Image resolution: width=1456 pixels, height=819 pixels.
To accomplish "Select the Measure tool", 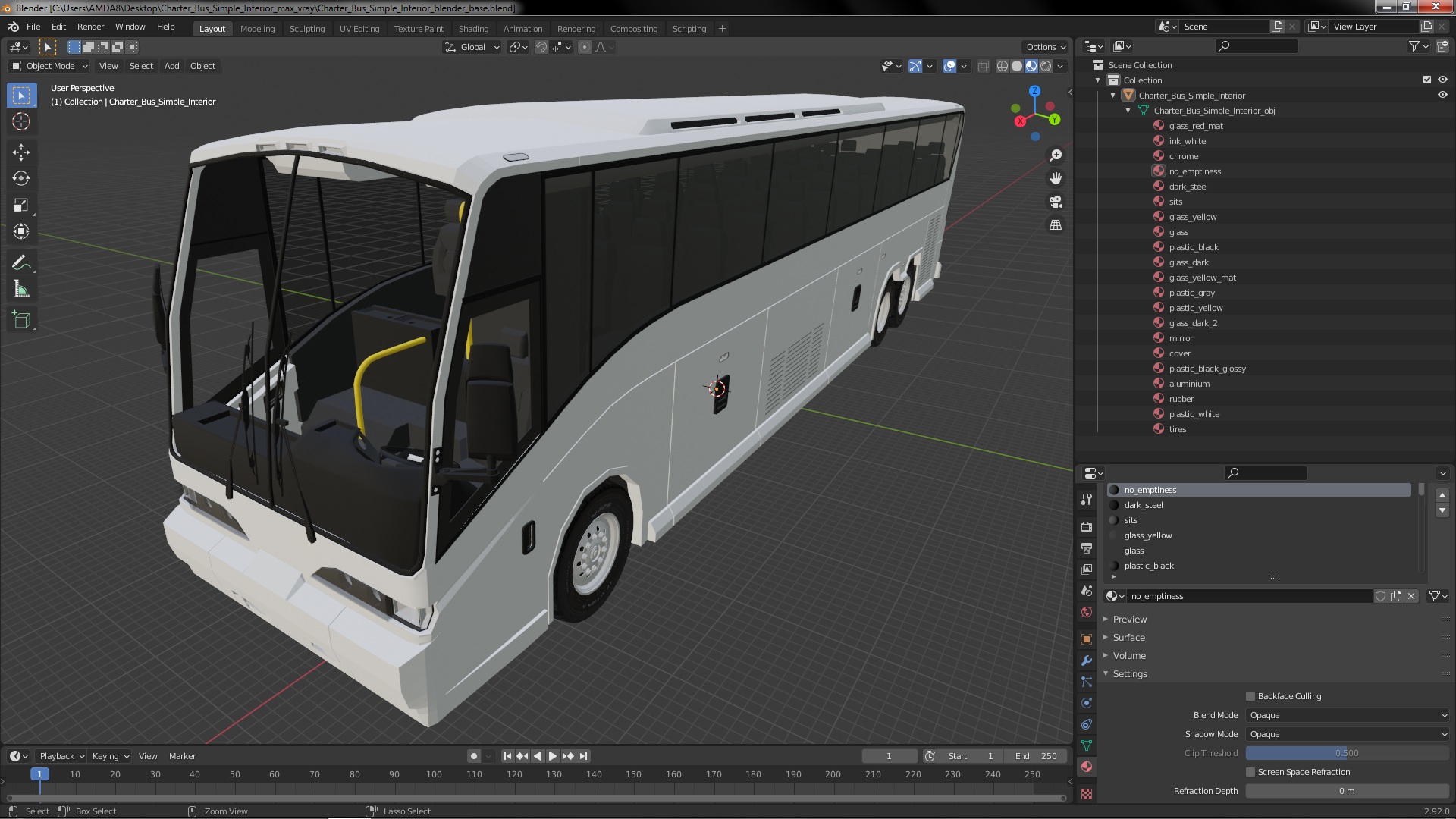I will (21, 290).
